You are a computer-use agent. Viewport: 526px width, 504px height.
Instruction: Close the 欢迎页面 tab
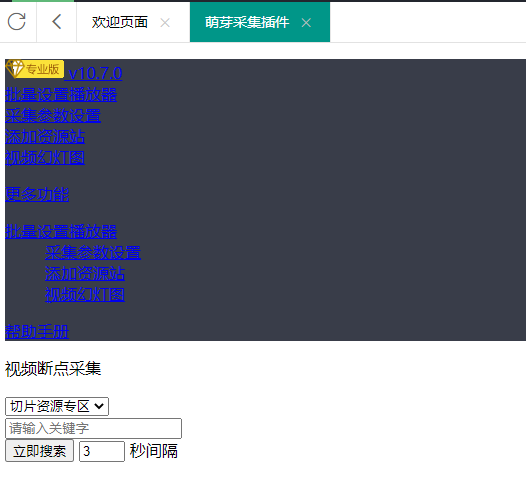pyautogui.click(x=165, y=23)
